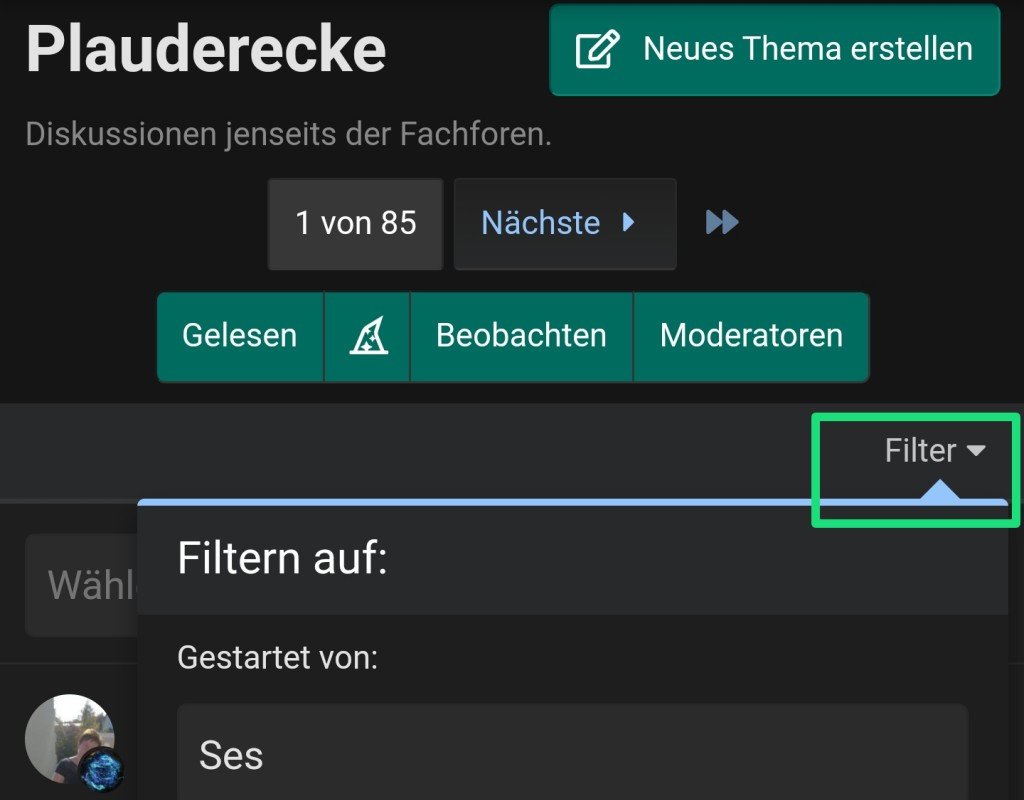Click the Plauderecke forum heading

[206, 48]
